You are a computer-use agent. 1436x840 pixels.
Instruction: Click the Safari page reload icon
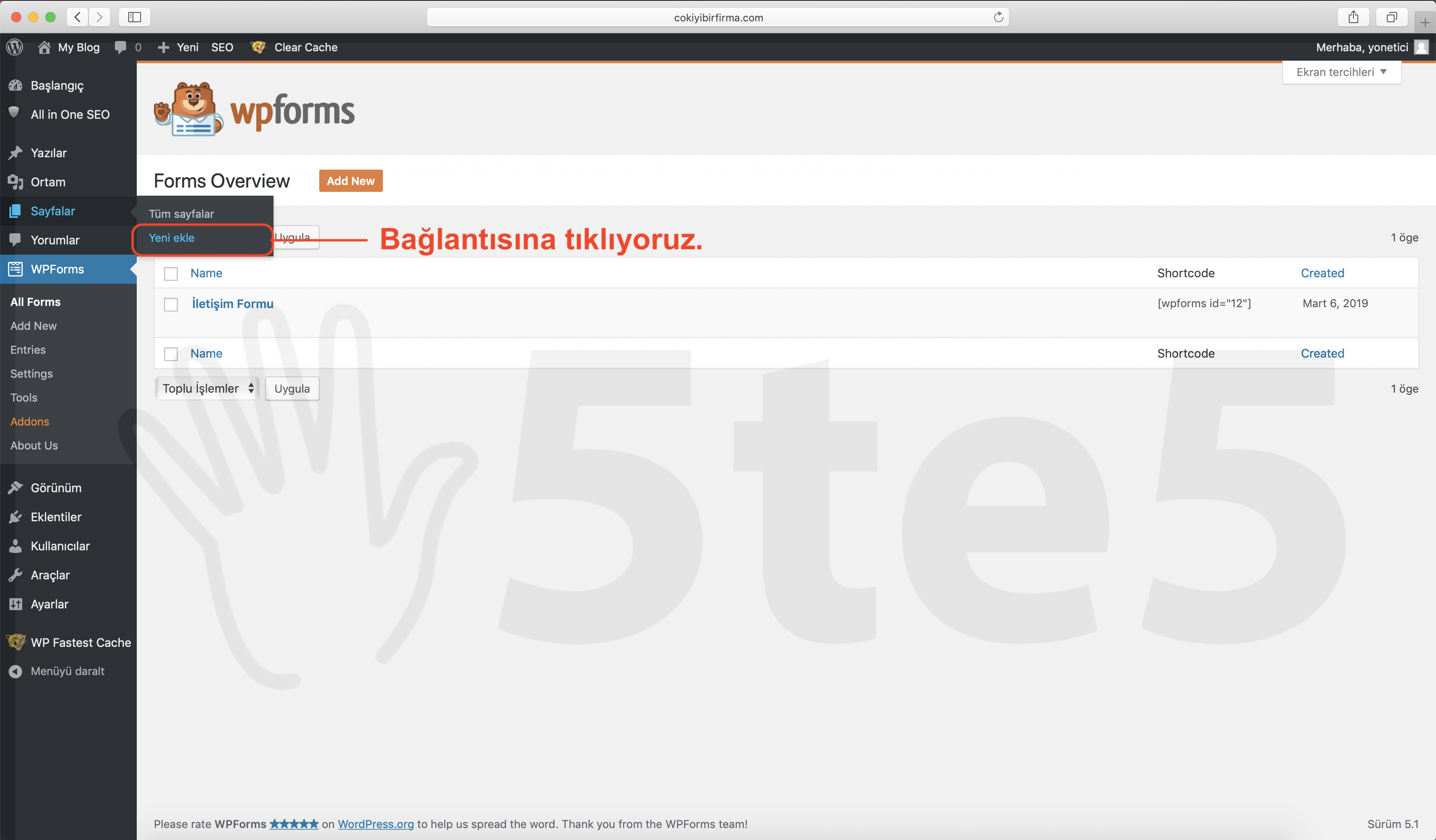coord(998,17)
